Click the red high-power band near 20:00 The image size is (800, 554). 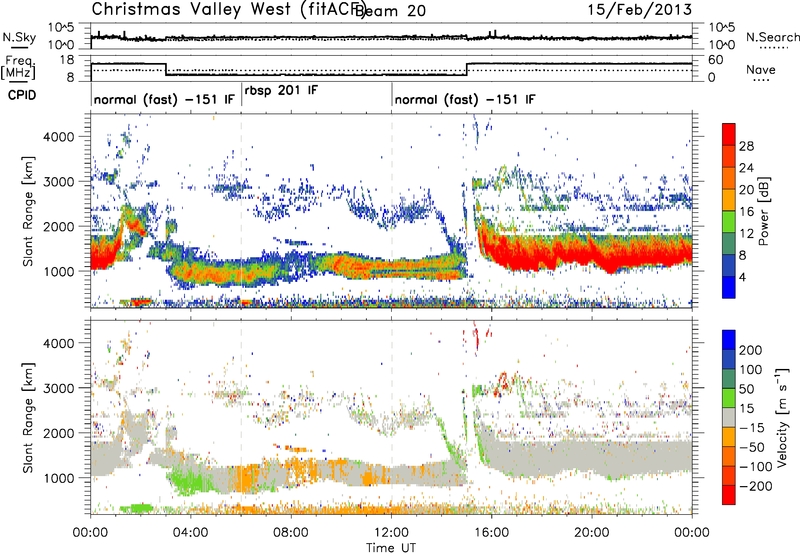tap(592, 255)
